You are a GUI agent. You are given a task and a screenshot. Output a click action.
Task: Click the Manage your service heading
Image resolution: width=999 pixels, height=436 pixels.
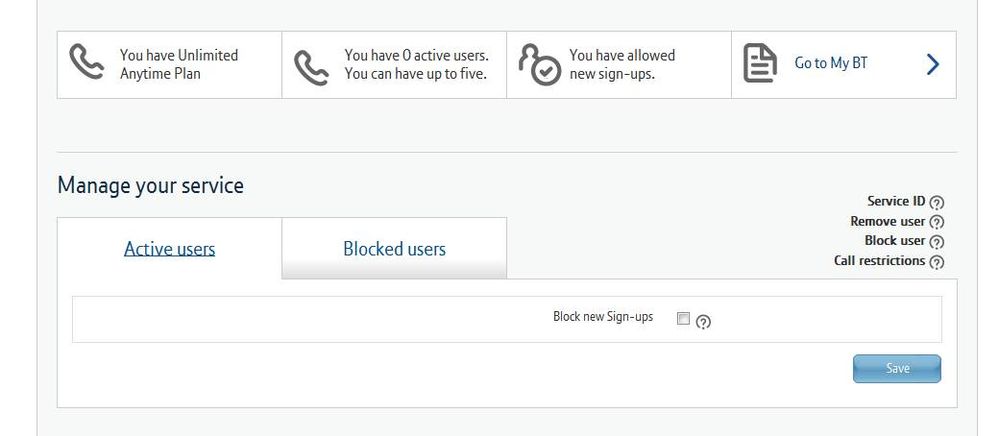point(150,185)
